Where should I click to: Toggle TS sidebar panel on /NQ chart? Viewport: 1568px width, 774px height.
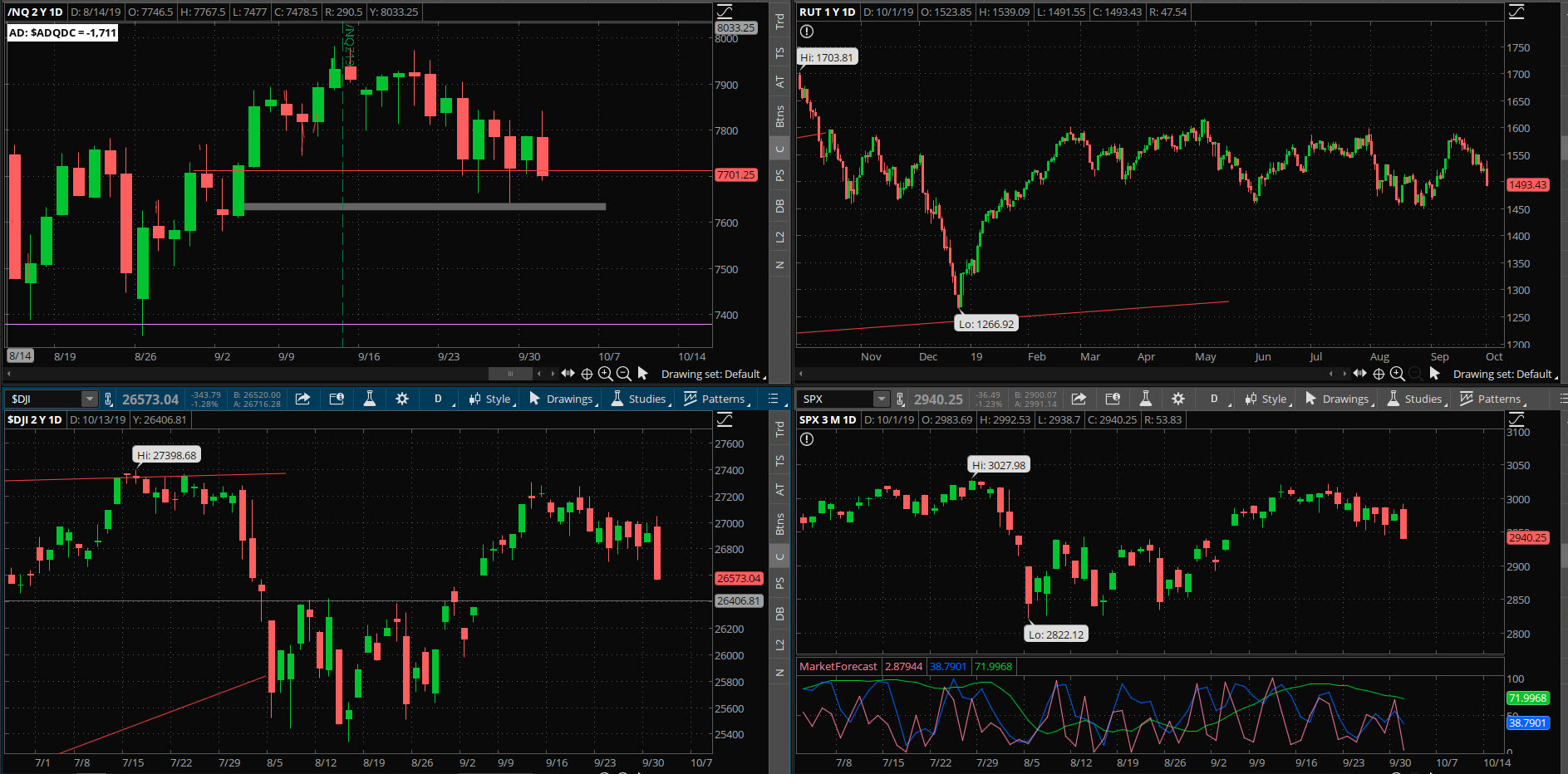(x=779, y=52)
